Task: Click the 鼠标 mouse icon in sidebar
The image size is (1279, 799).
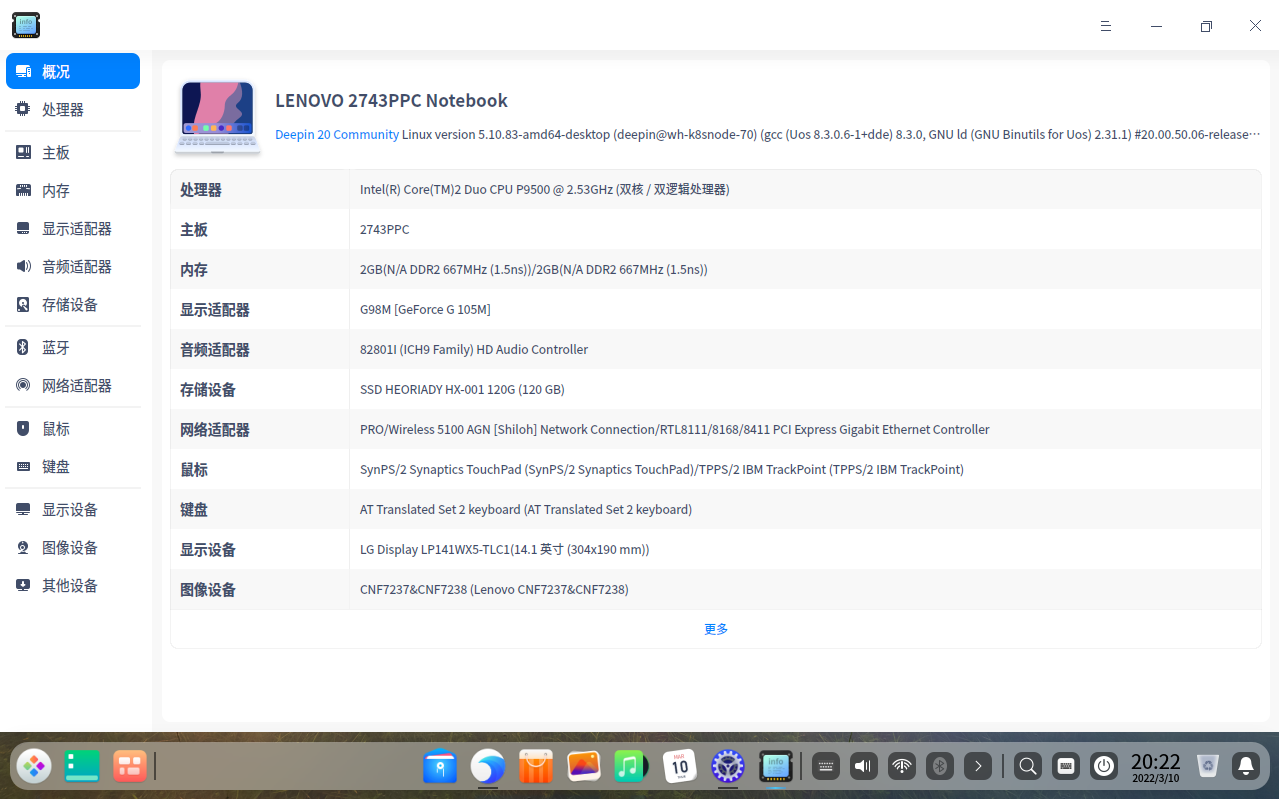Action: pyautogui.click(x=23, y=428)
